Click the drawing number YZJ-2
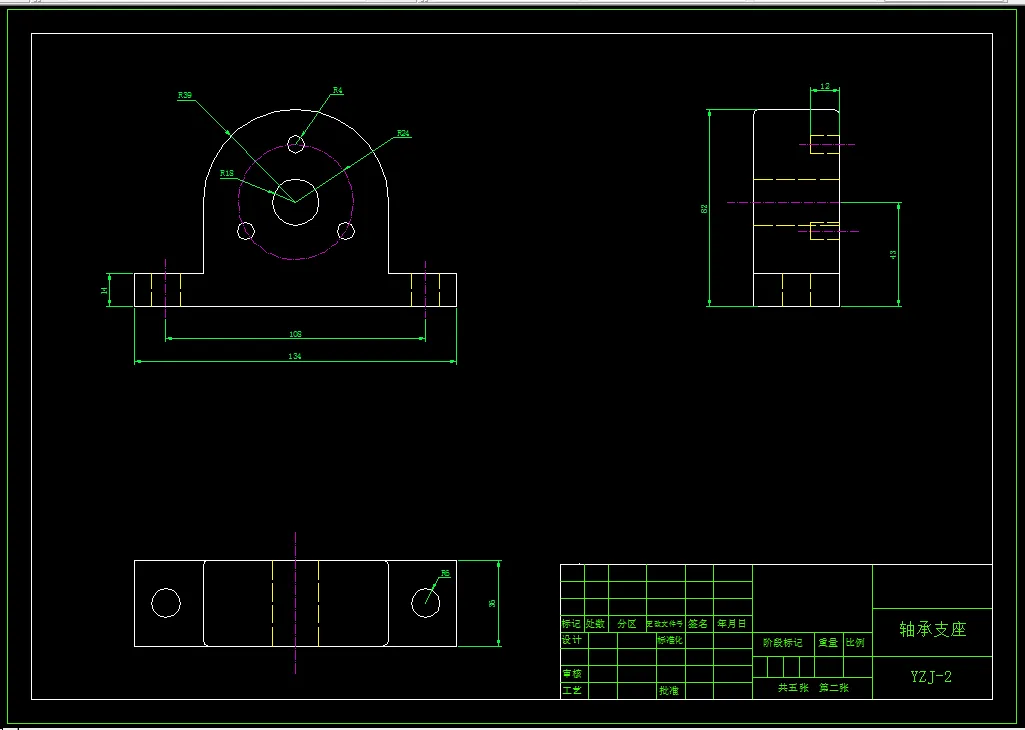Image resolution: width=1025 pixels, height=730 pixels. click(x=932, y=676)
